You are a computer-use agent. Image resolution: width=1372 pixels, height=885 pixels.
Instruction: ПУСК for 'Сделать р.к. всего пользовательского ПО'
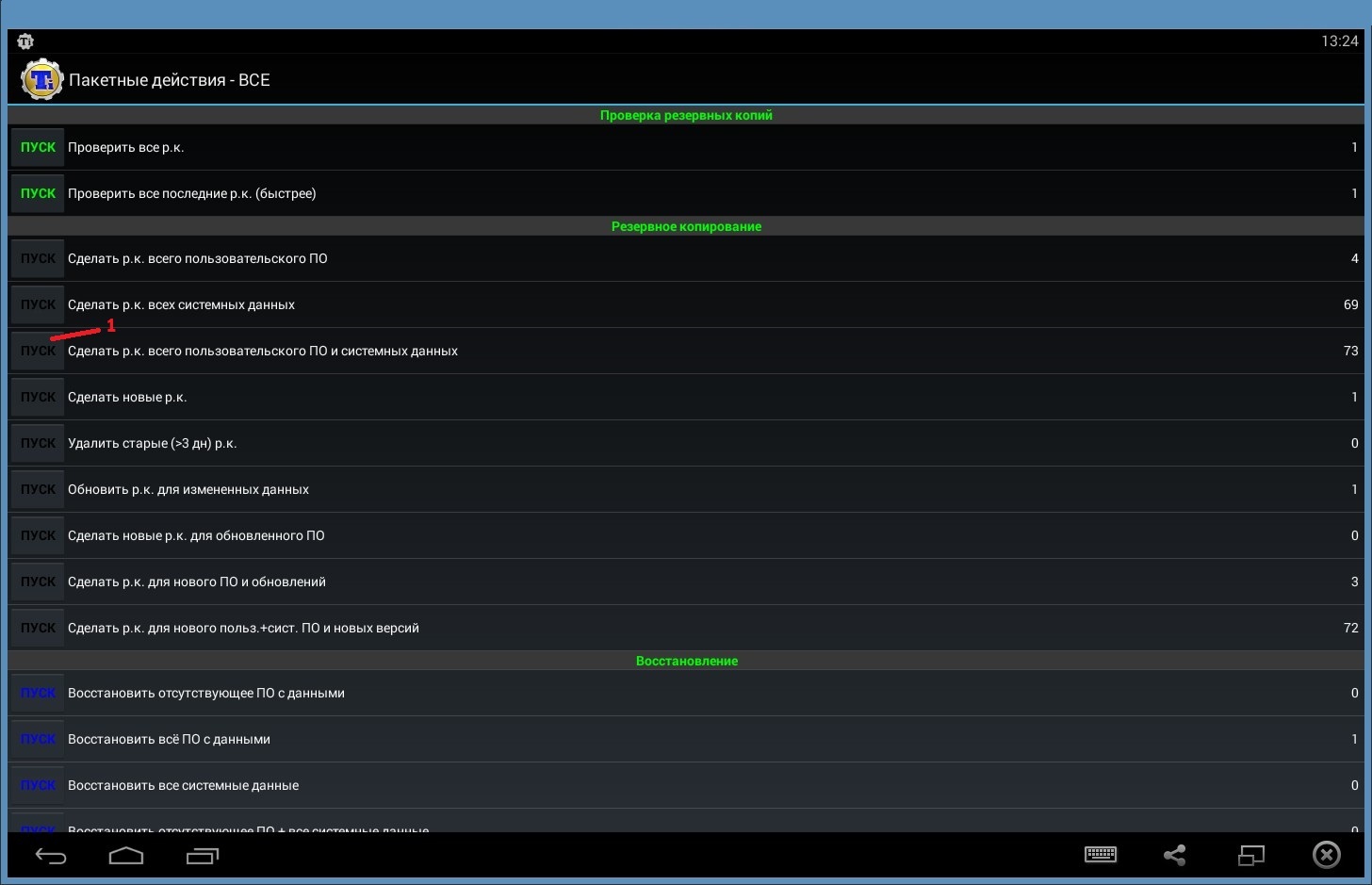tap(38, 258)
